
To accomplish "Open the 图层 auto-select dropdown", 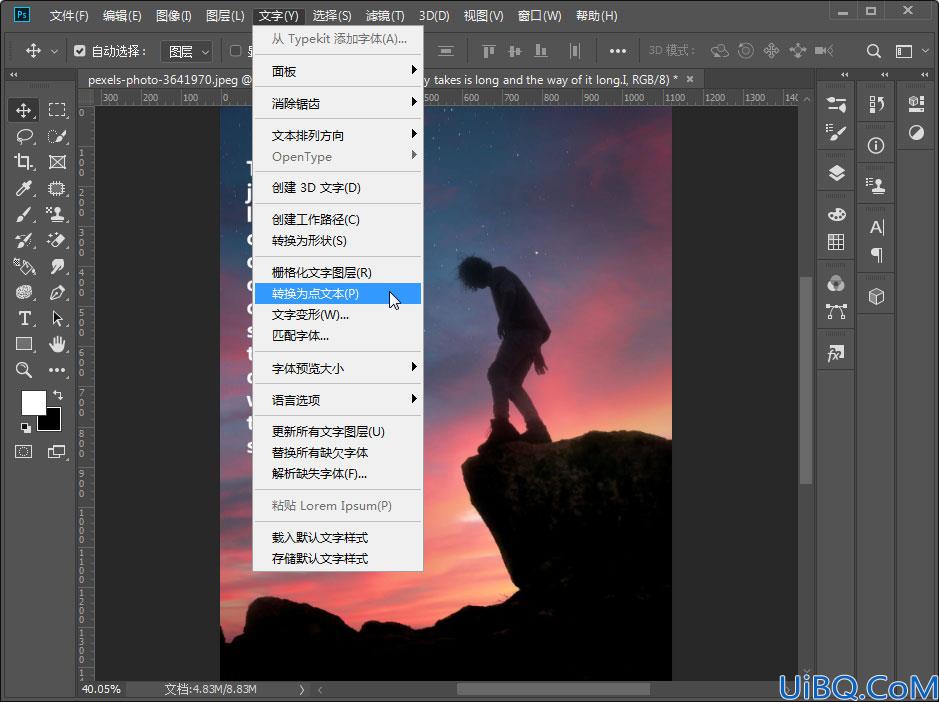I will [187, 52].
